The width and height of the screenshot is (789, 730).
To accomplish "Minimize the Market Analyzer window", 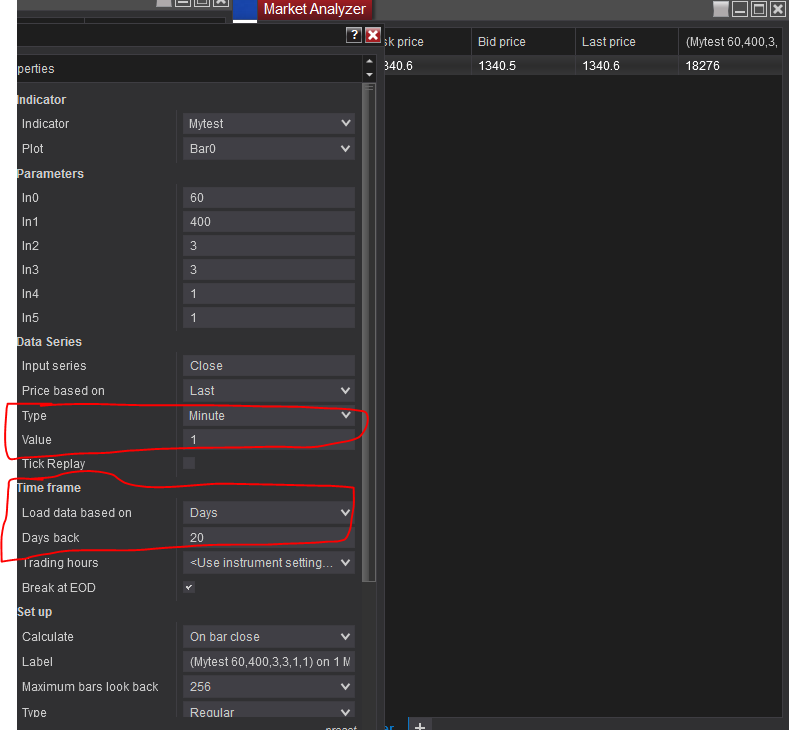I will [x=740, y=9].
